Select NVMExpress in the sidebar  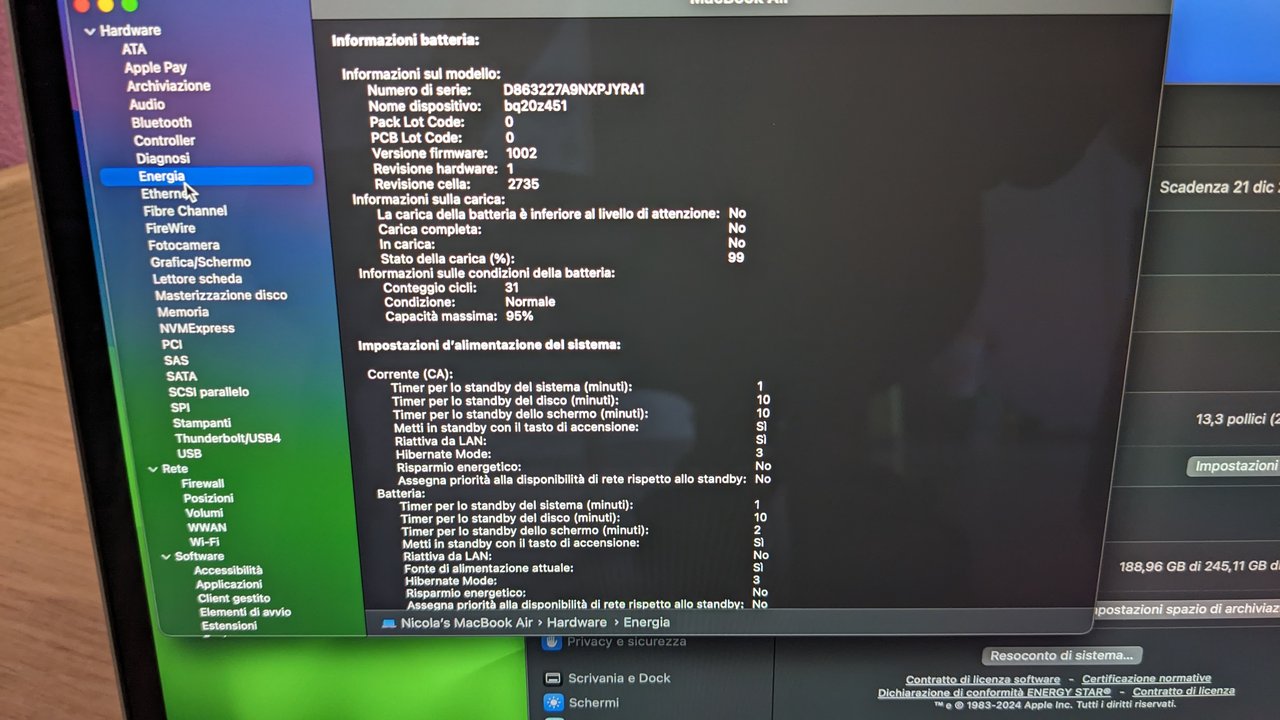click(197, 328)
